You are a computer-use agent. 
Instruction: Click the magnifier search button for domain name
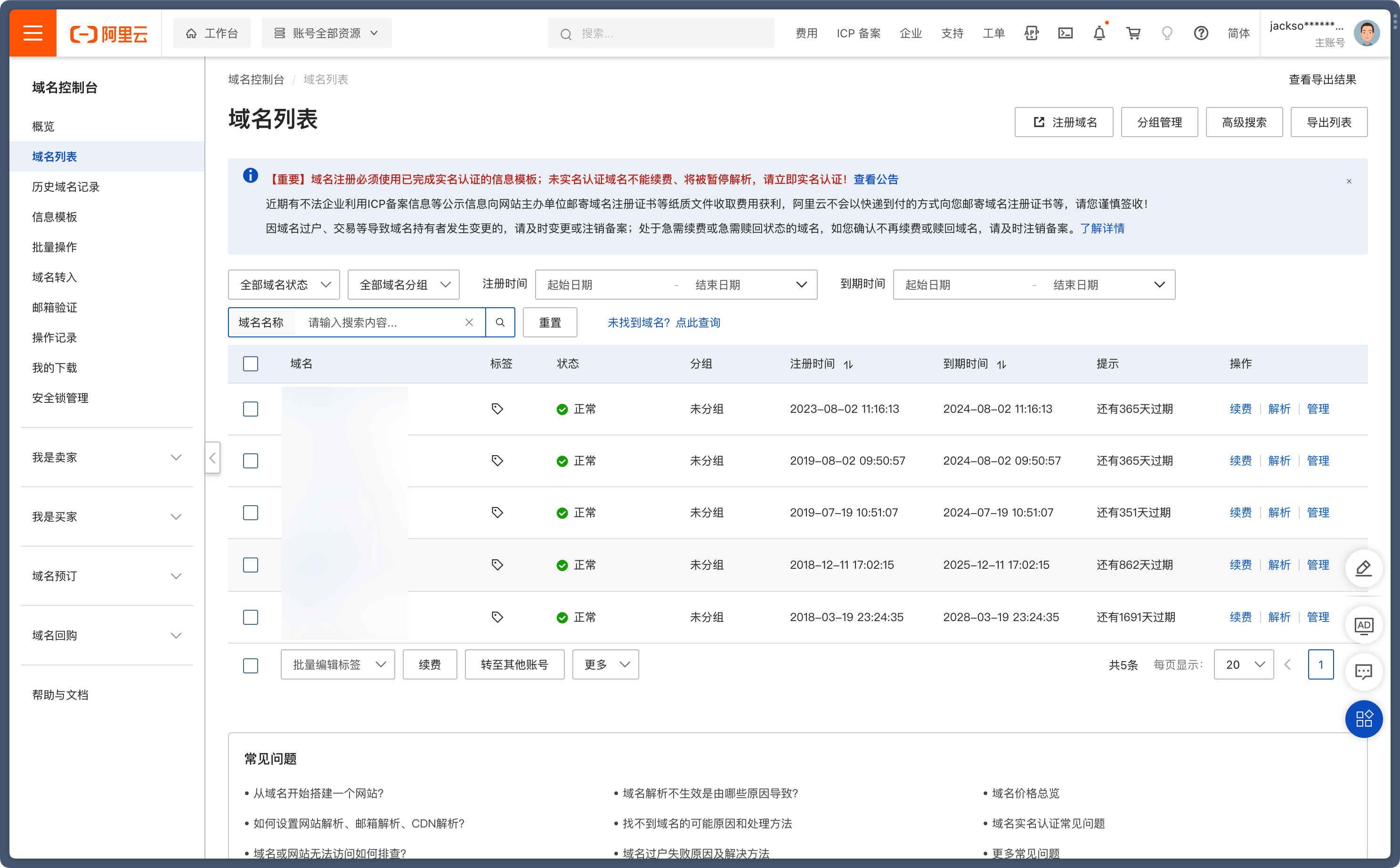pos(500,323)
